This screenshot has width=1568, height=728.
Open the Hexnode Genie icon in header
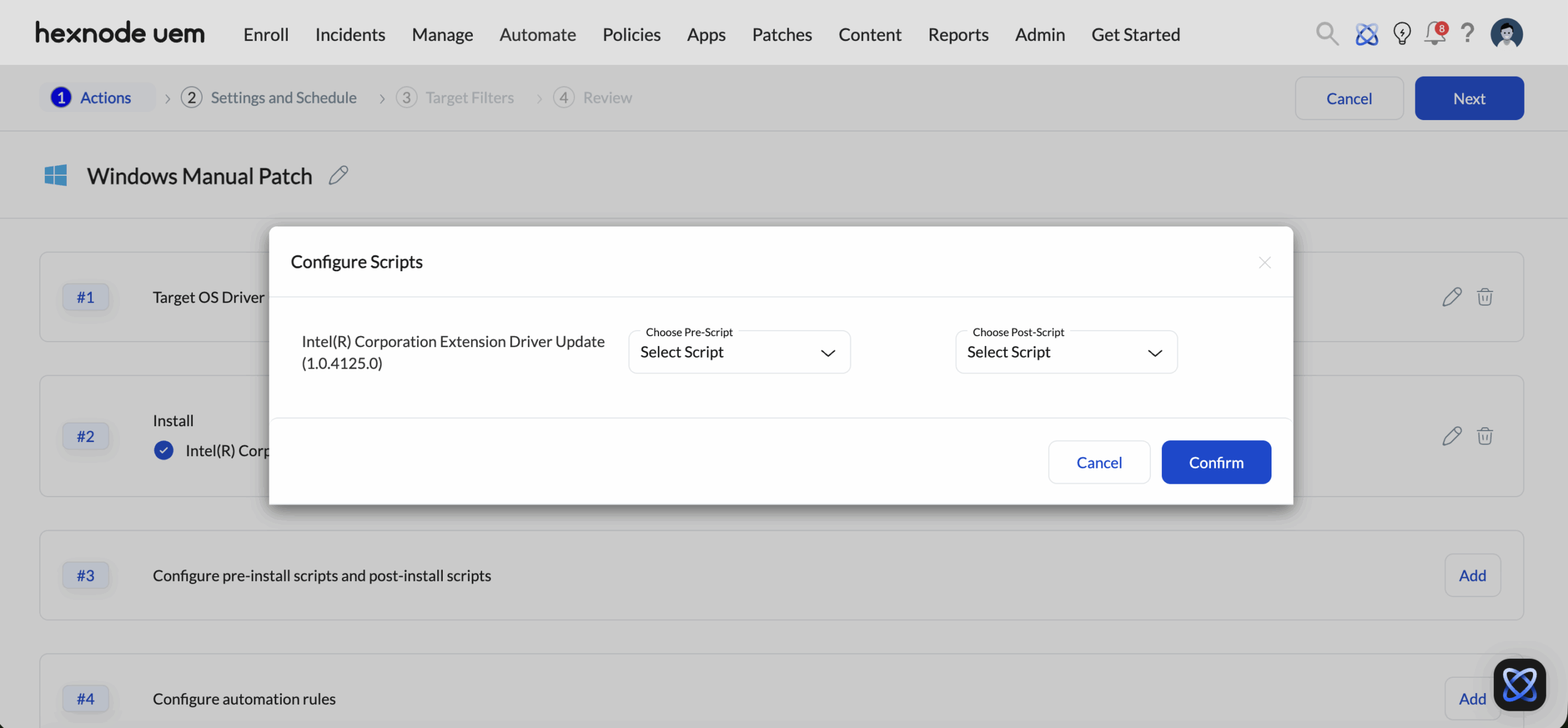[x=1366, y=34]
